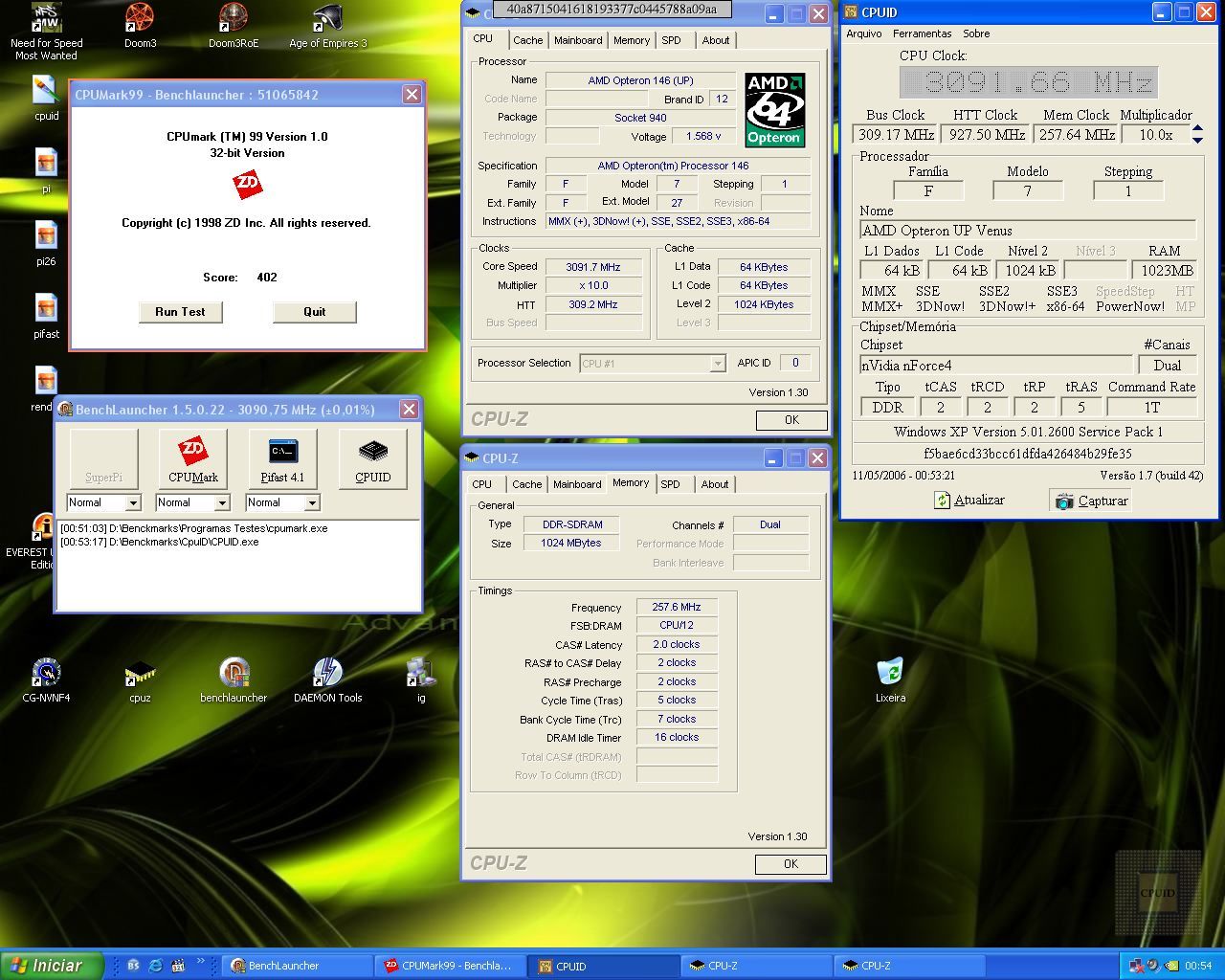Screen dimensions: 1225x980
Task: Click Run Test in CPUMark99
Action: coord(180,312)
